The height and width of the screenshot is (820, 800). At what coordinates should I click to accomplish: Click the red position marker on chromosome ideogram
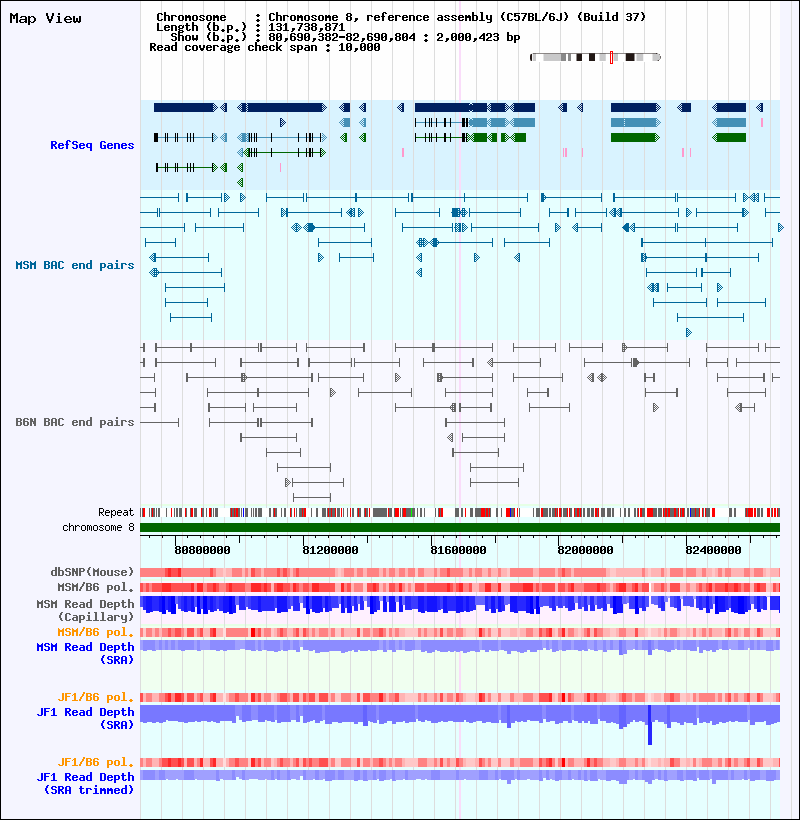[611, 58]
